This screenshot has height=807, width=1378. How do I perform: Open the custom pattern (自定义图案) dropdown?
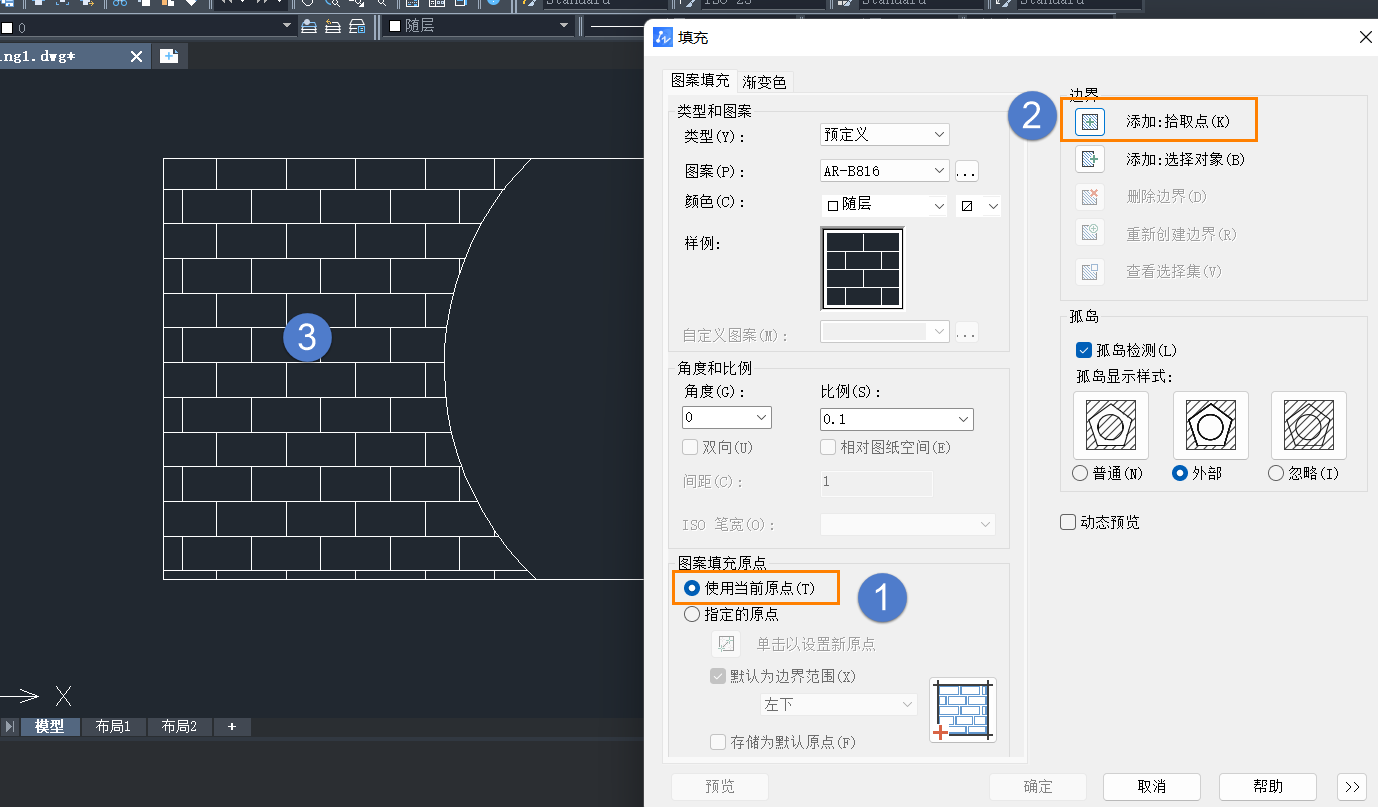pos(884,332)
